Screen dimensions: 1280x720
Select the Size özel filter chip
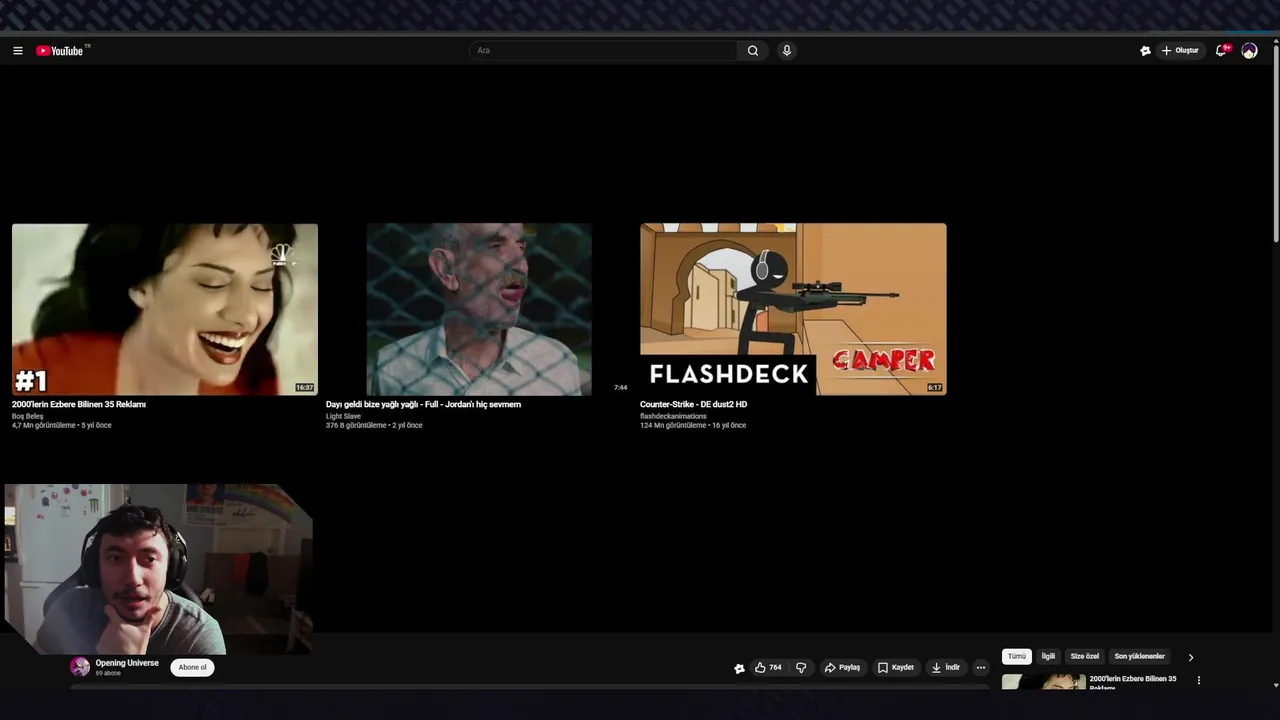(1085, 657)
